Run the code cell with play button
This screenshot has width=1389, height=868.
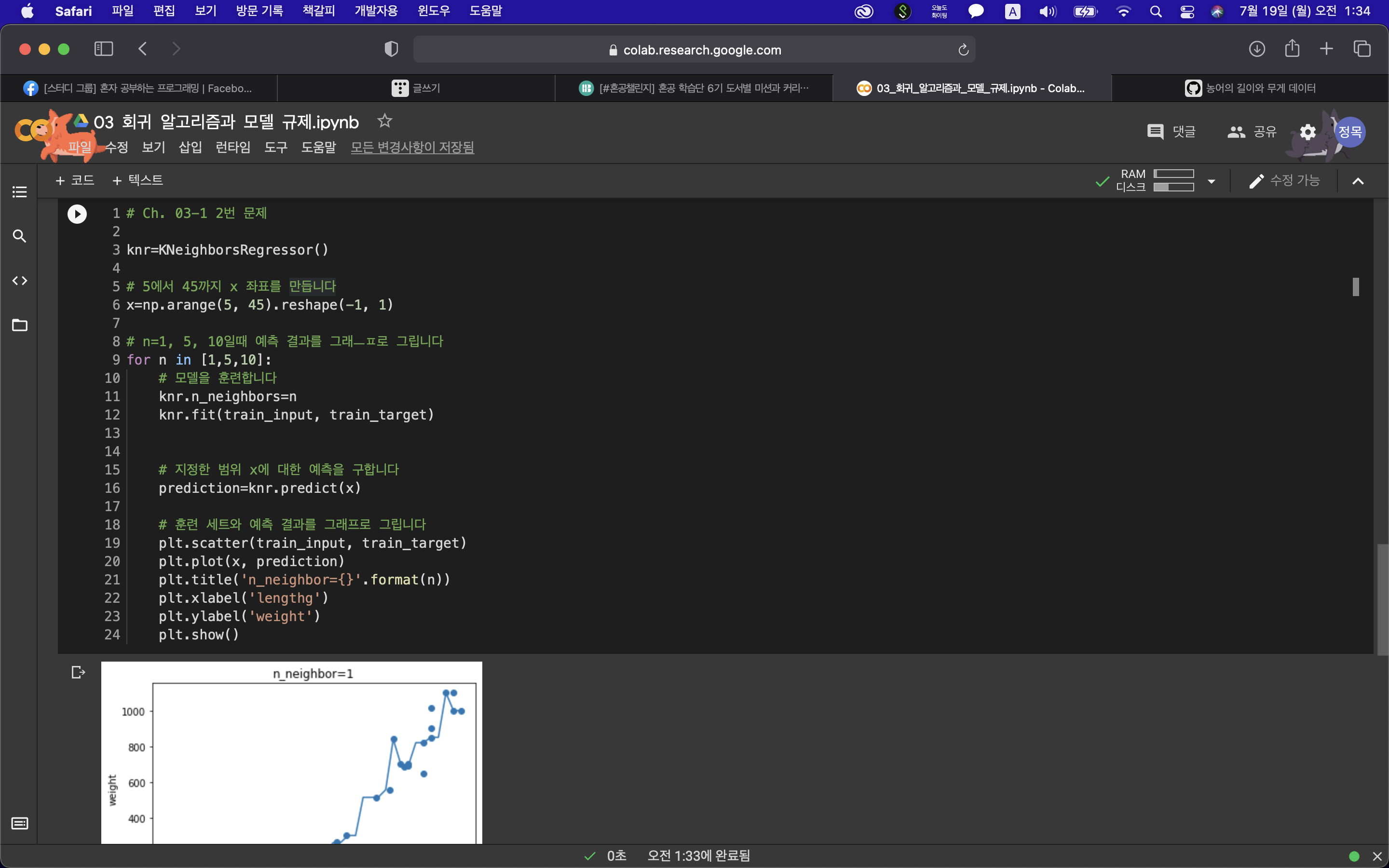77,214
